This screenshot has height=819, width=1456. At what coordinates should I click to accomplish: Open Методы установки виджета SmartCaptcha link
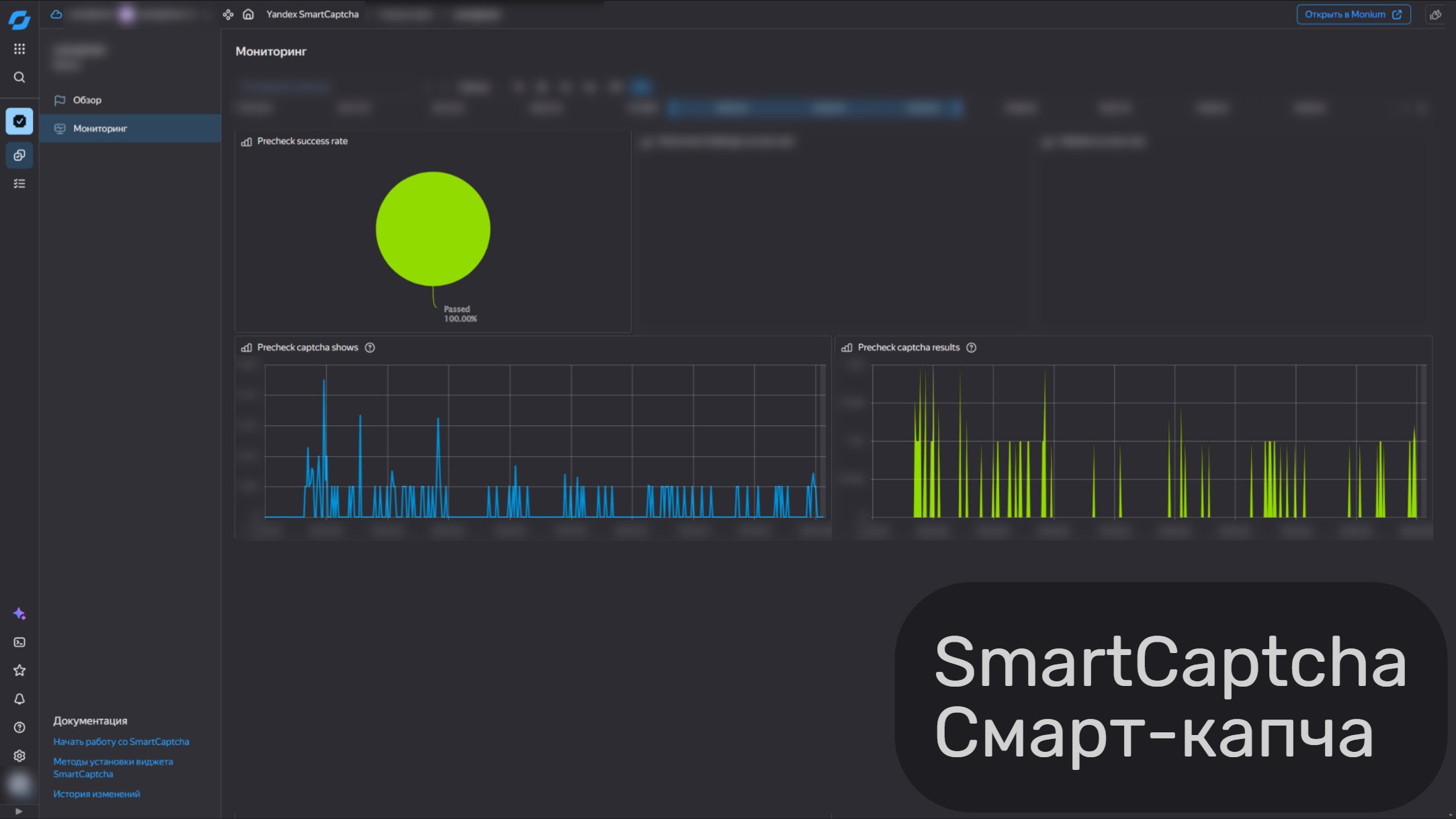click(113, 768)
